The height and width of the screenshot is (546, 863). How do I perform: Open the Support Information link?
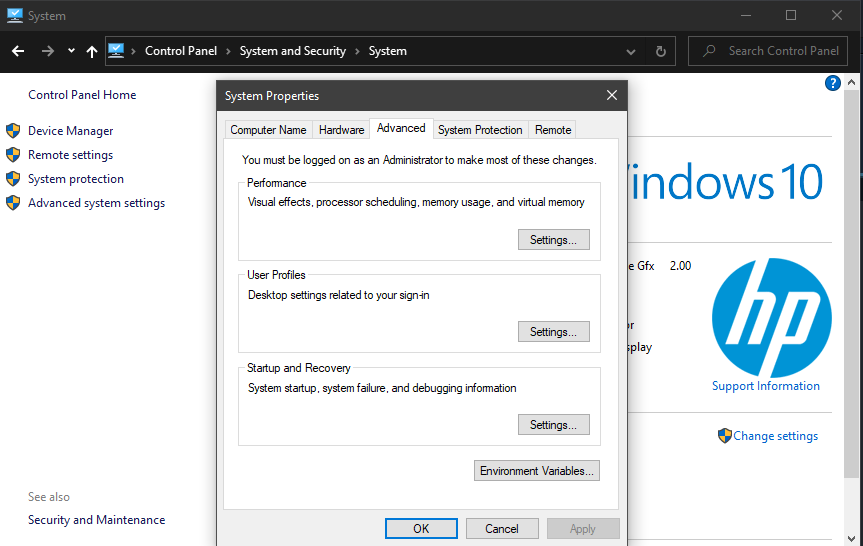(765, 386)
